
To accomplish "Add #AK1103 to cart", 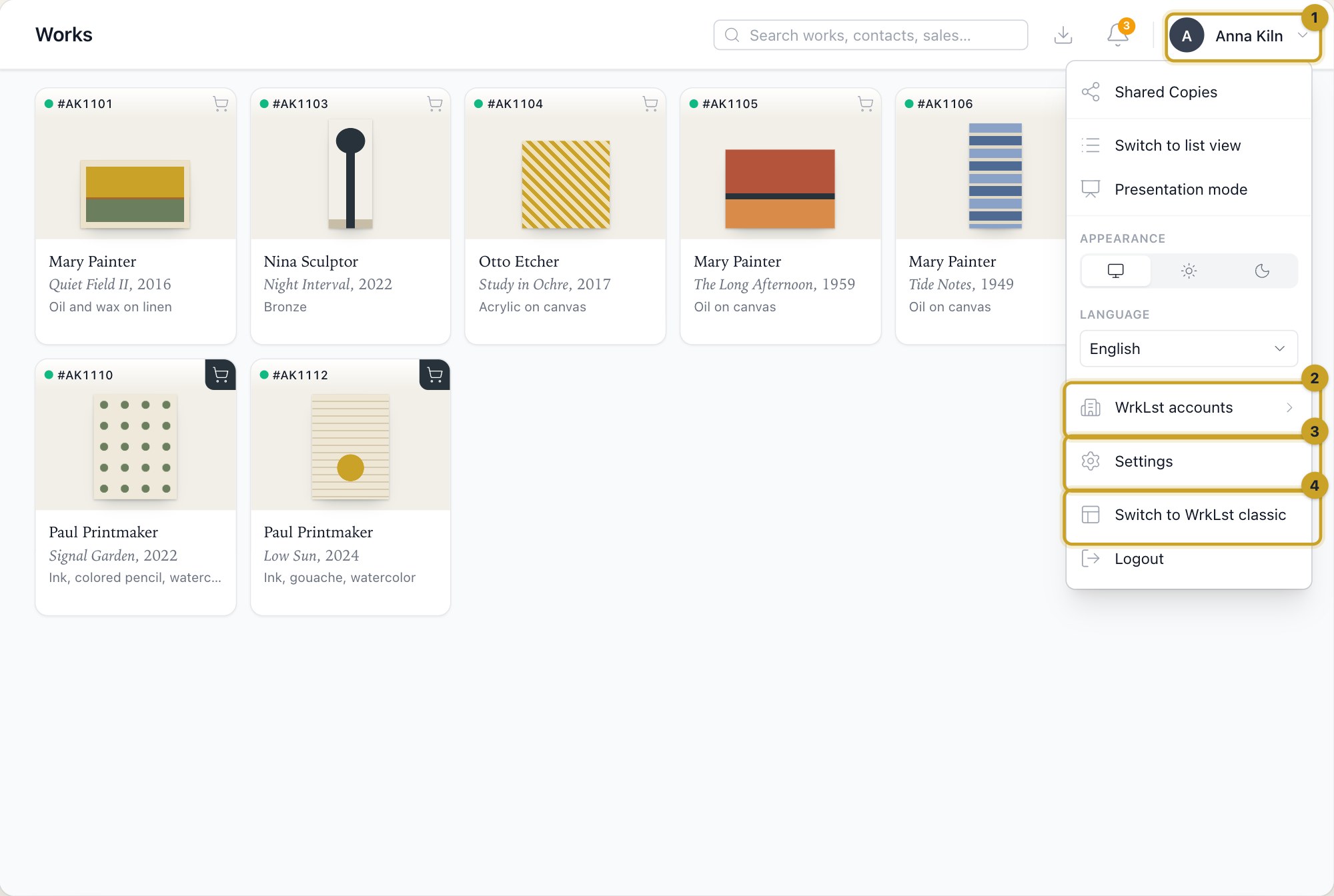I will tap(435, 103).
